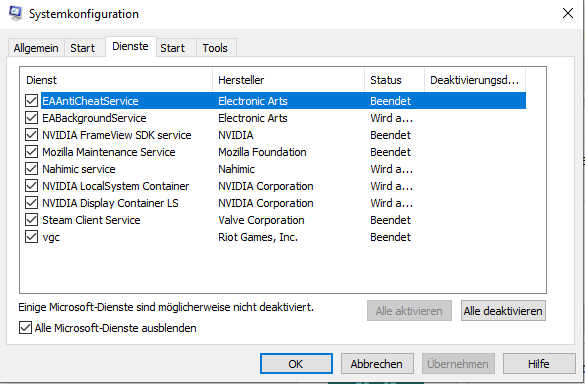Cancel with the Abbrechen button
Screen dimensions: 585x384
[x=377, y=364]
